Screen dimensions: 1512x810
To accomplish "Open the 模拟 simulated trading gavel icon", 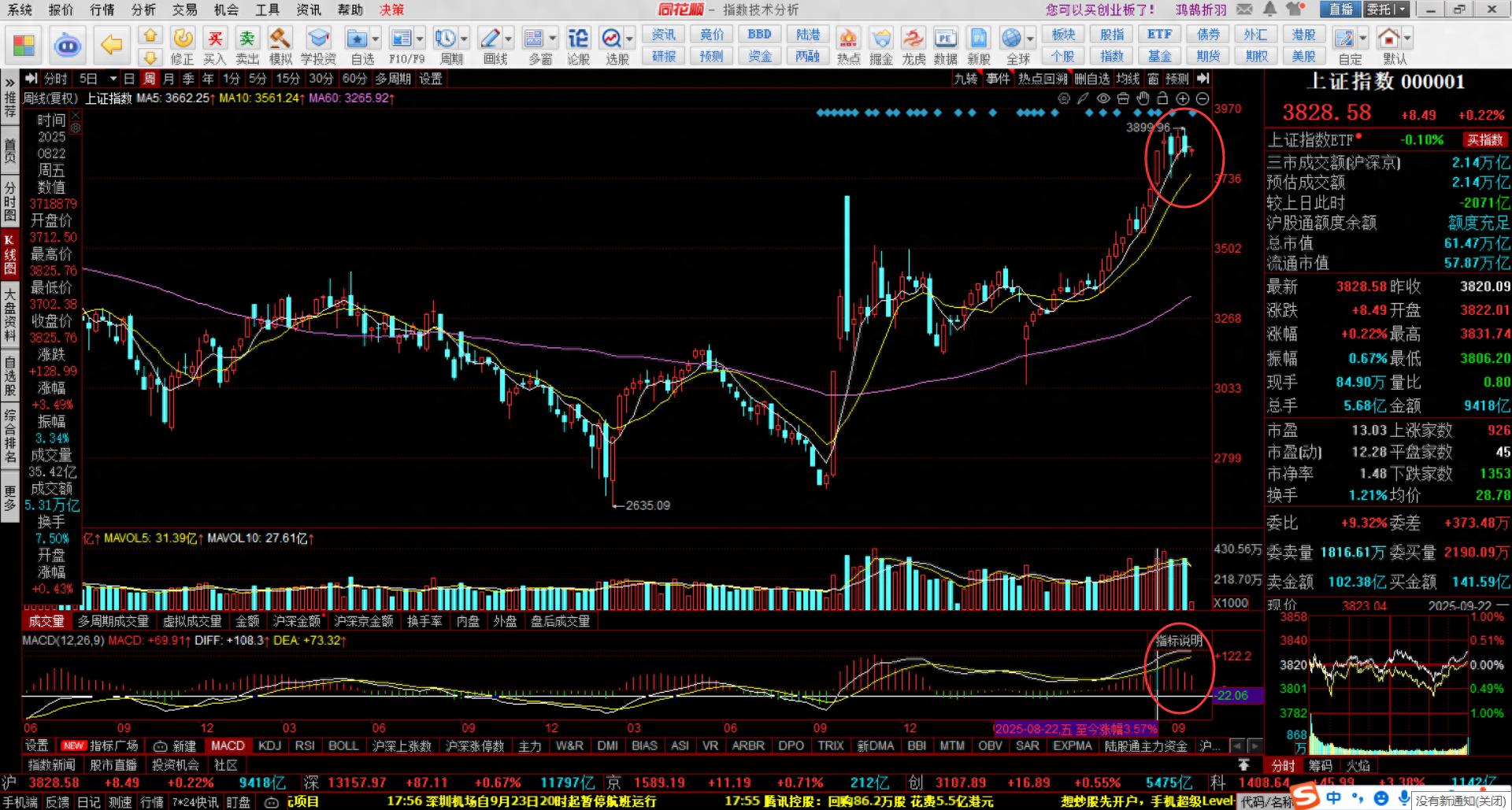I will tap(280, 46).
